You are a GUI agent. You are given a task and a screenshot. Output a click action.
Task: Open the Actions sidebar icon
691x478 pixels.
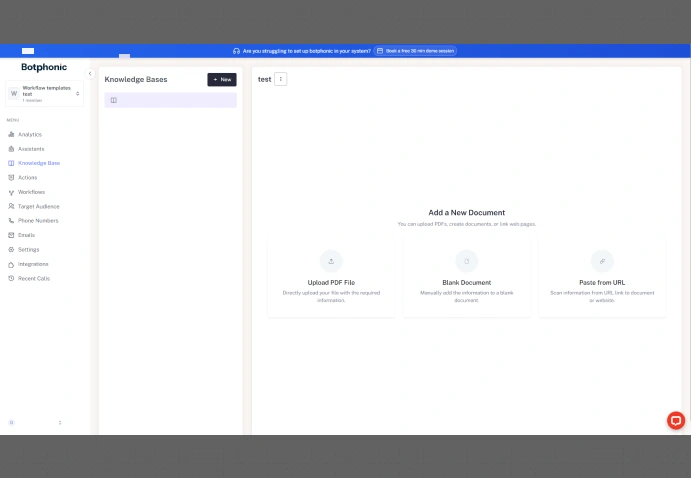11,177
